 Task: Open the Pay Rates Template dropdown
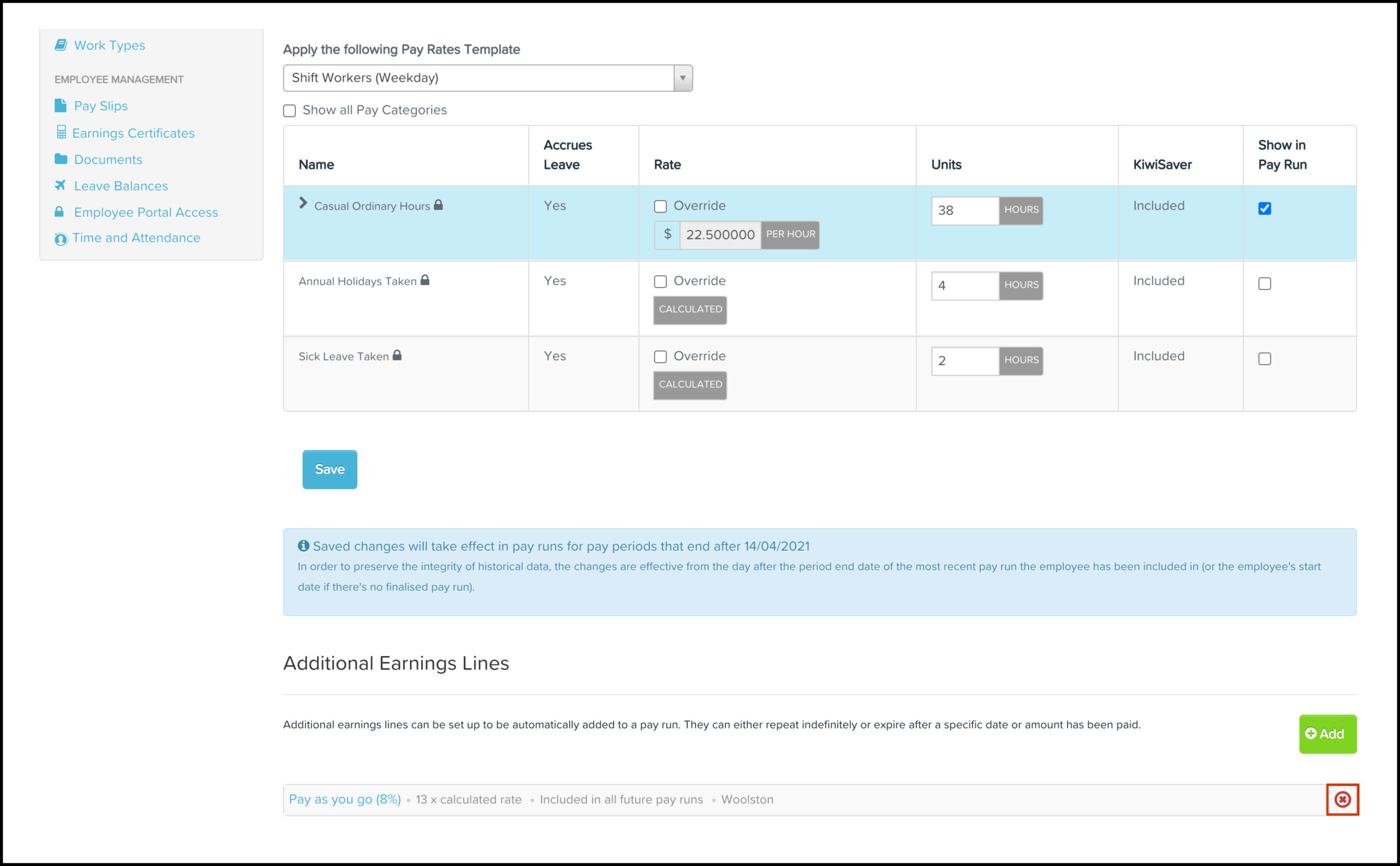click(487, 78)
